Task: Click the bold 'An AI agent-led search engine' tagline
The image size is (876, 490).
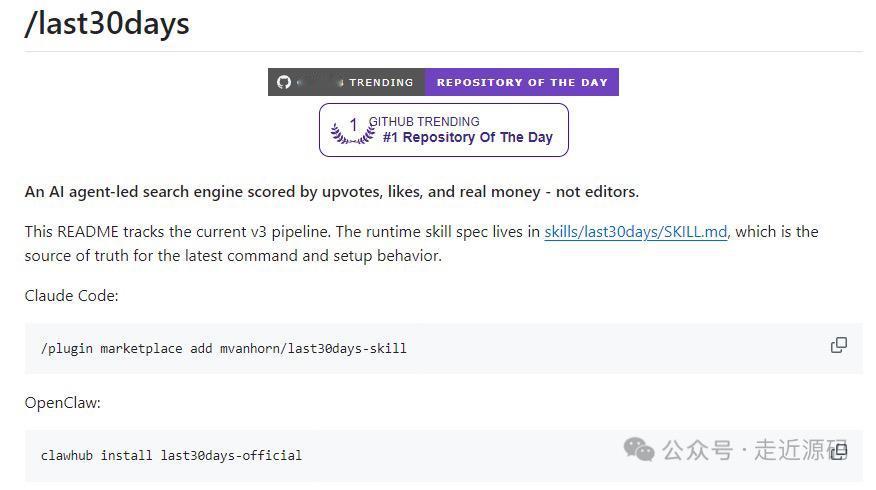Action: (332, 192)
